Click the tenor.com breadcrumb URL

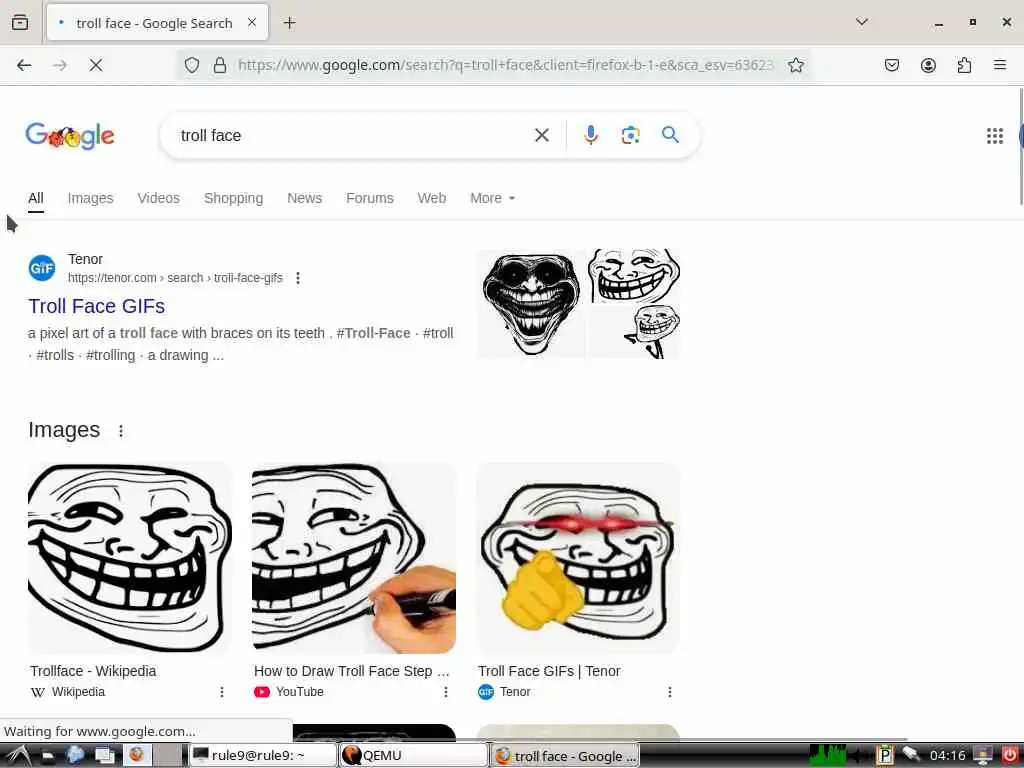(x=175, y=278)
